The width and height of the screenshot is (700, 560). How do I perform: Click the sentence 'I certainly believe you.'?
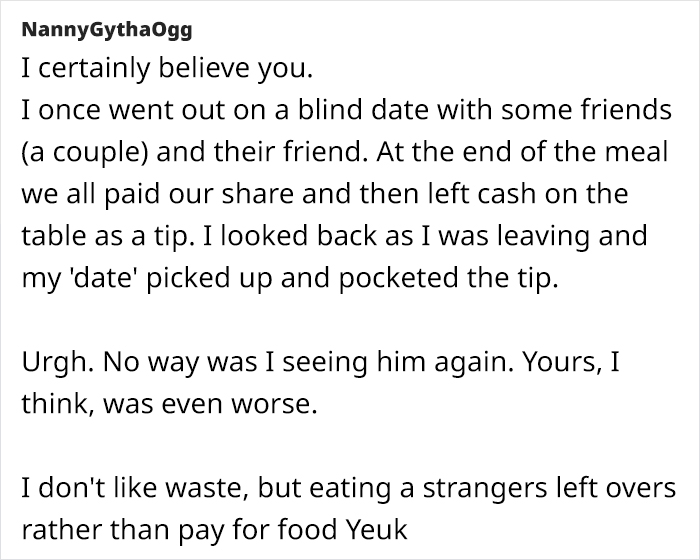point(167,69)
